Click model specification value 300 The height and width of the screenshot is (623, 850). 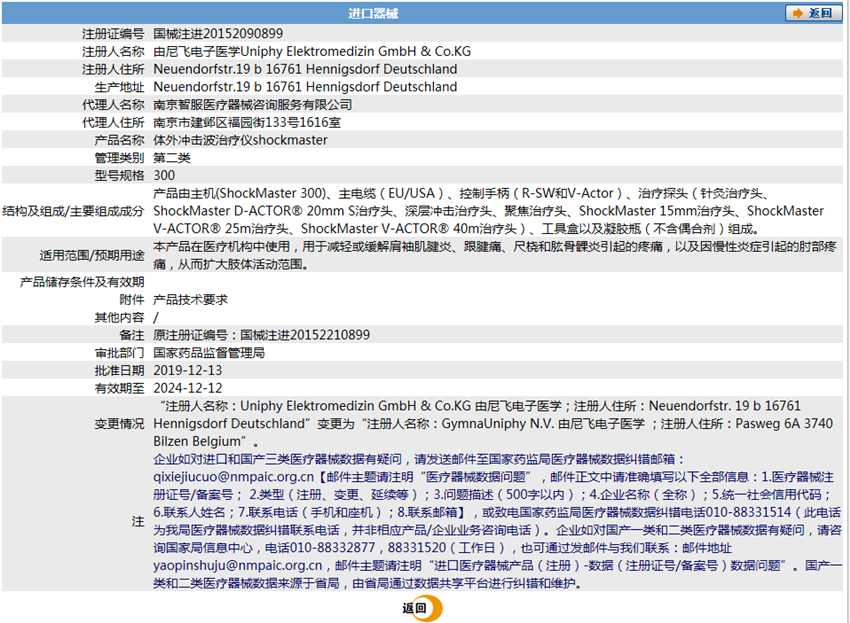point(164,176)
